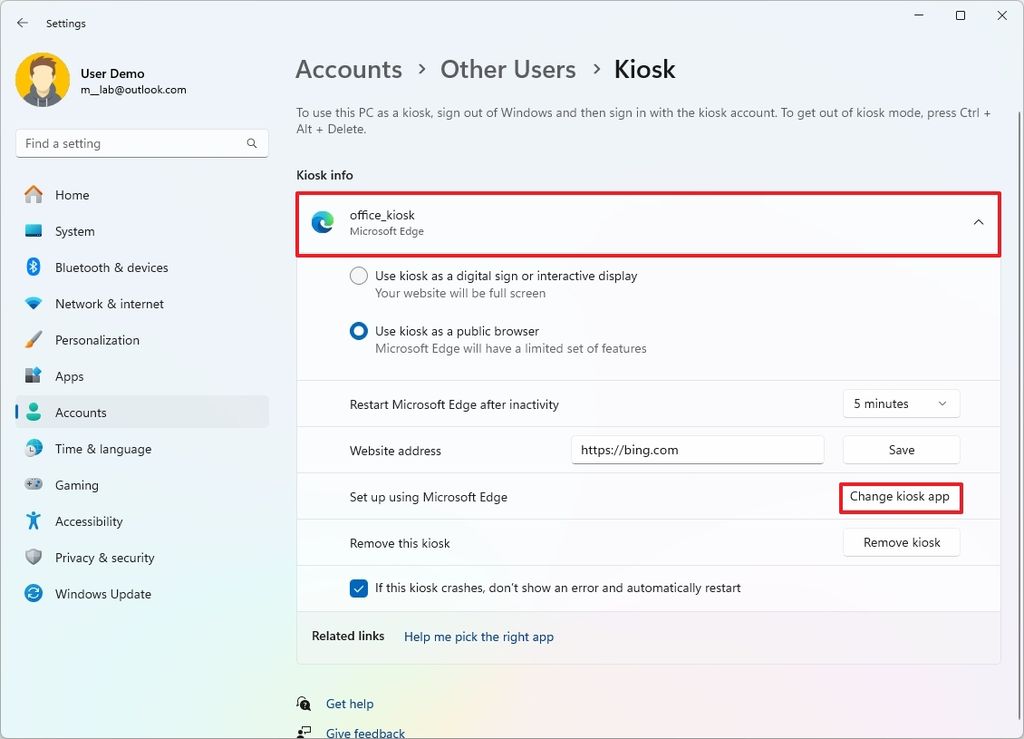Click the Network & internet Wi-Fi icon
The height and width of the screenshot is (739, 1024).
[34, 304]
